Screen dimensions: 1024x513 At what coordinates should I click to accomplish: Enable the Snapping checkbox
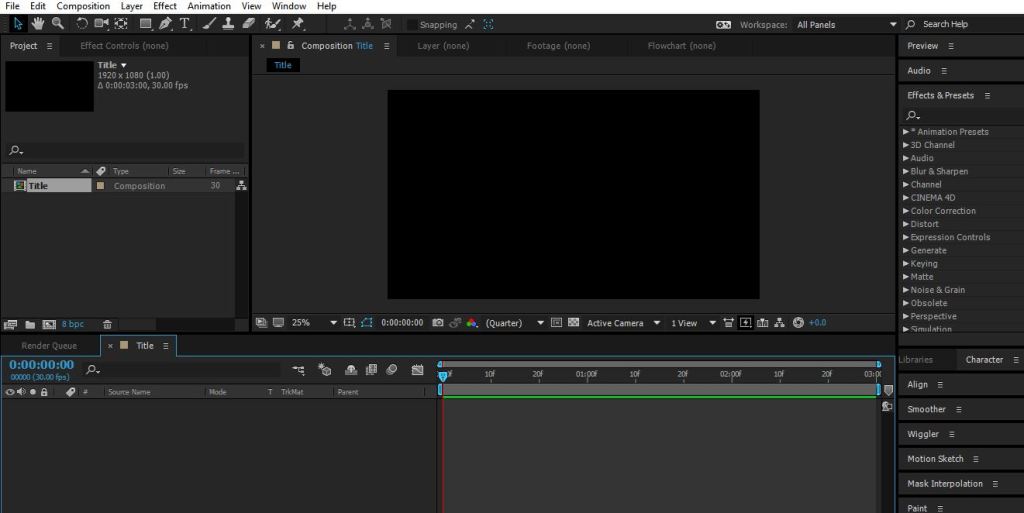pyautogui.click(x=412, y=25)
